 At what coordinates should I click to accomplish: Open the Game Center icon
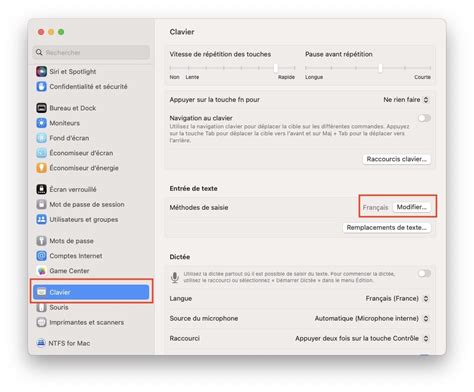pos(41,271)
